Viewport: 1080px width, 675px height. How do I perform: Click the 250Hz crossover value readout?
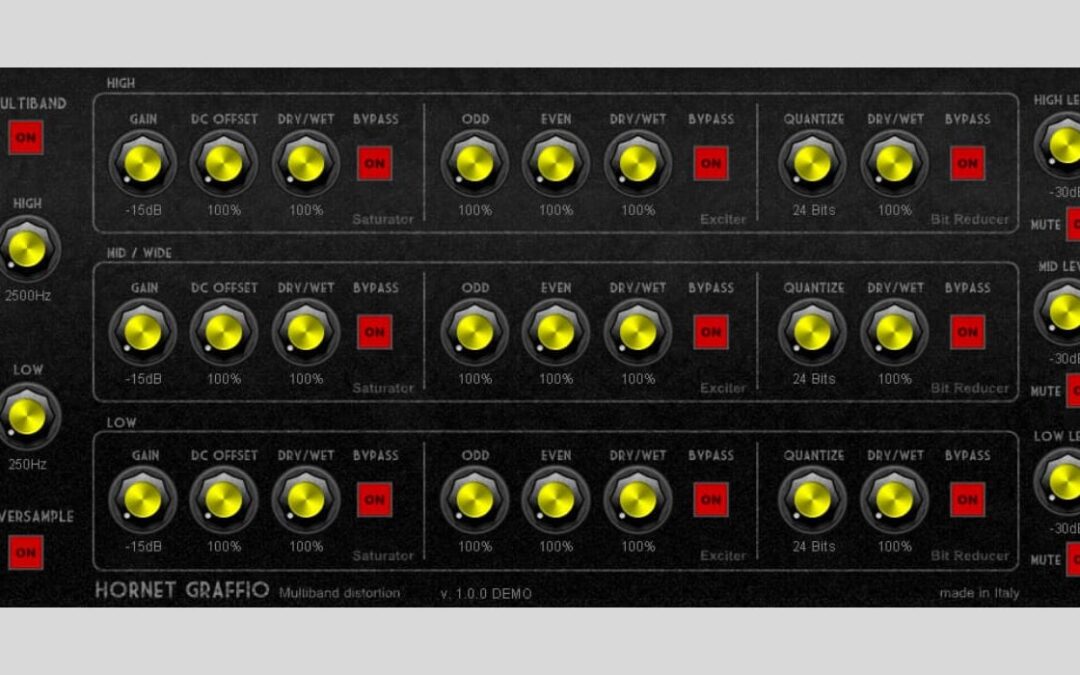[28, 464]
